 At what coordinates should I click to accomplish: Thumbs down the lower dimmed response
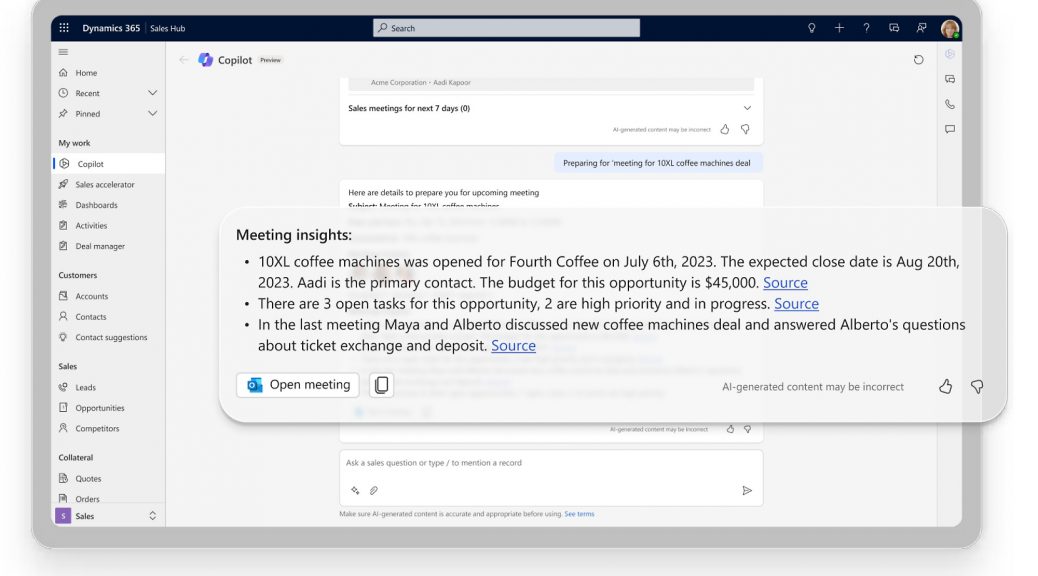pos(747,429)
